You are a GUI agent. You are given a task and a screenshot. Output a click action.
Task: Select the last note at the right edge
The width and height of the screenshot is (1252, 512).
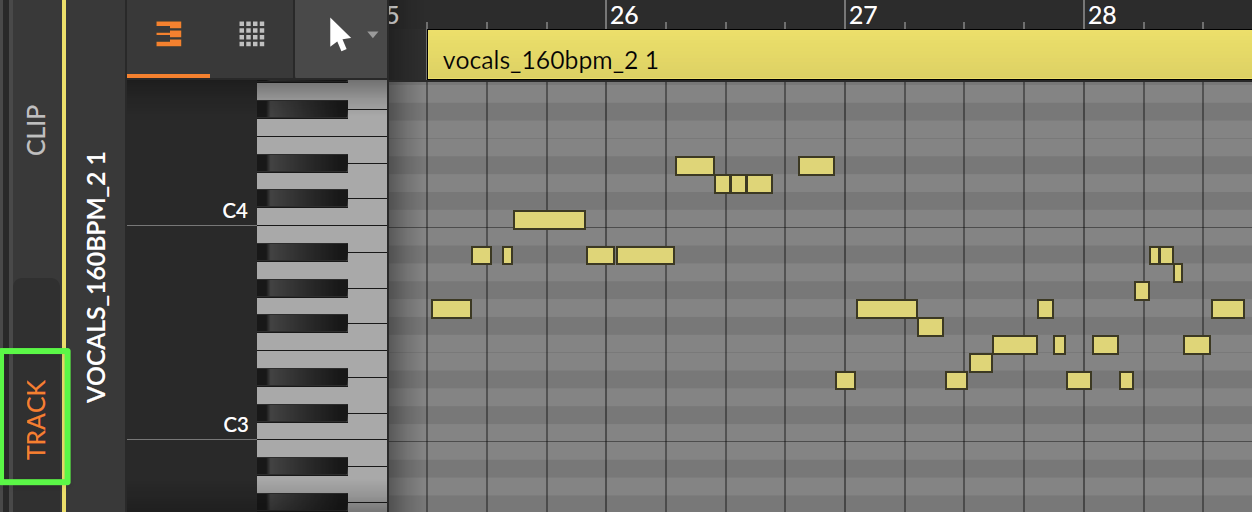[1227, 309]
